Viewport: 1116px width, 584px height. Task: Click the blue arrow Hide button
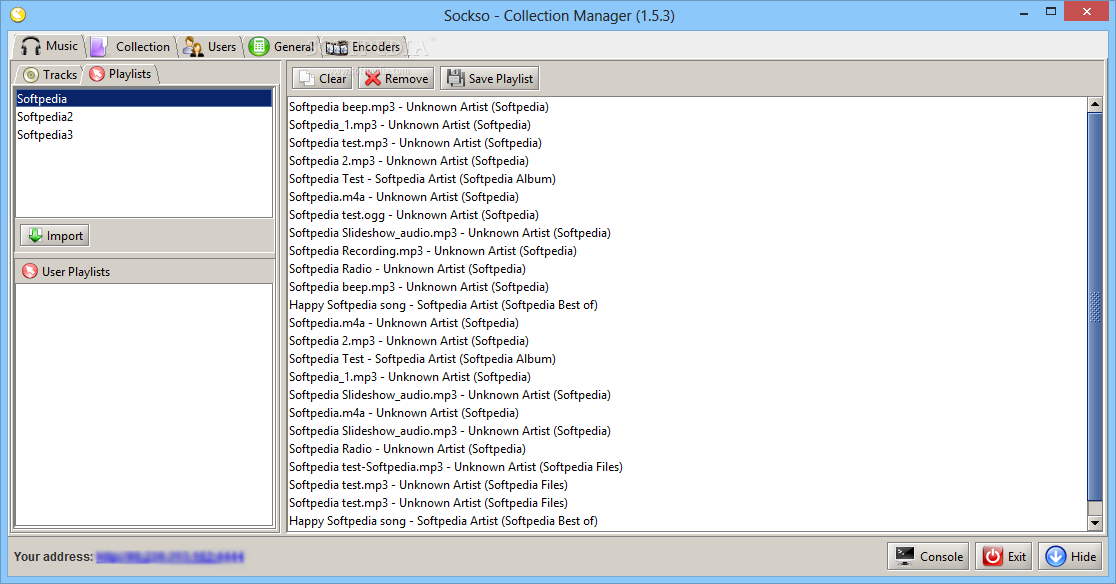tap(1070, 556)
